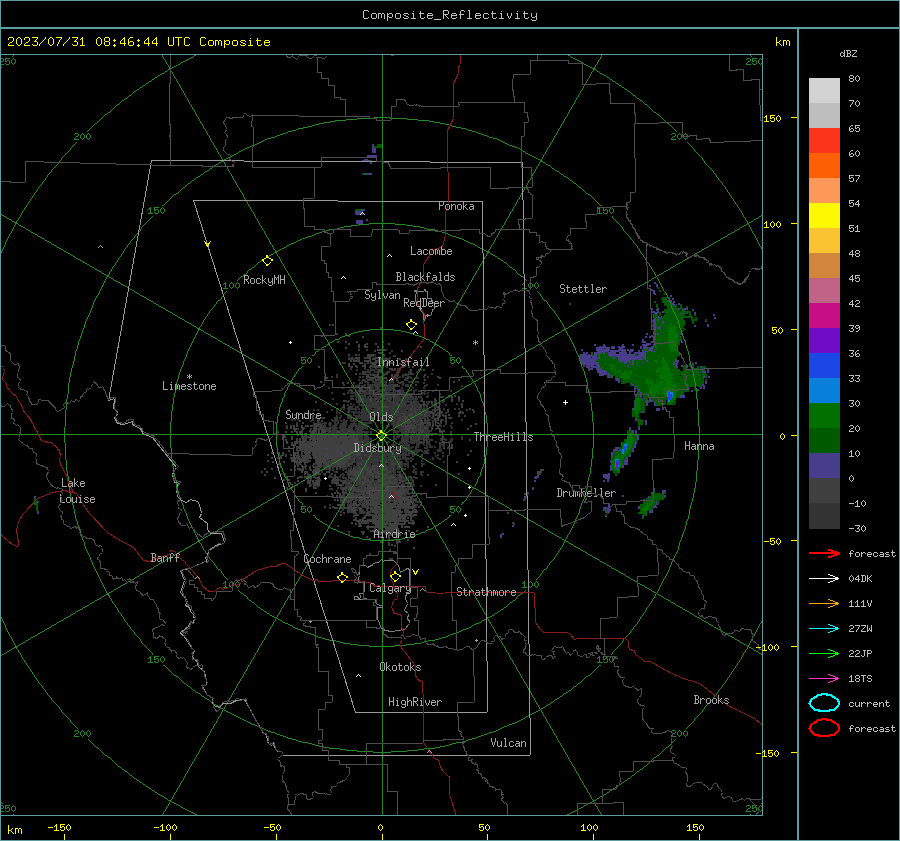Viewport: 900px width, 841px height.
Task: Click the yellow diamond marker beside RockyMH
Action: 267,261
